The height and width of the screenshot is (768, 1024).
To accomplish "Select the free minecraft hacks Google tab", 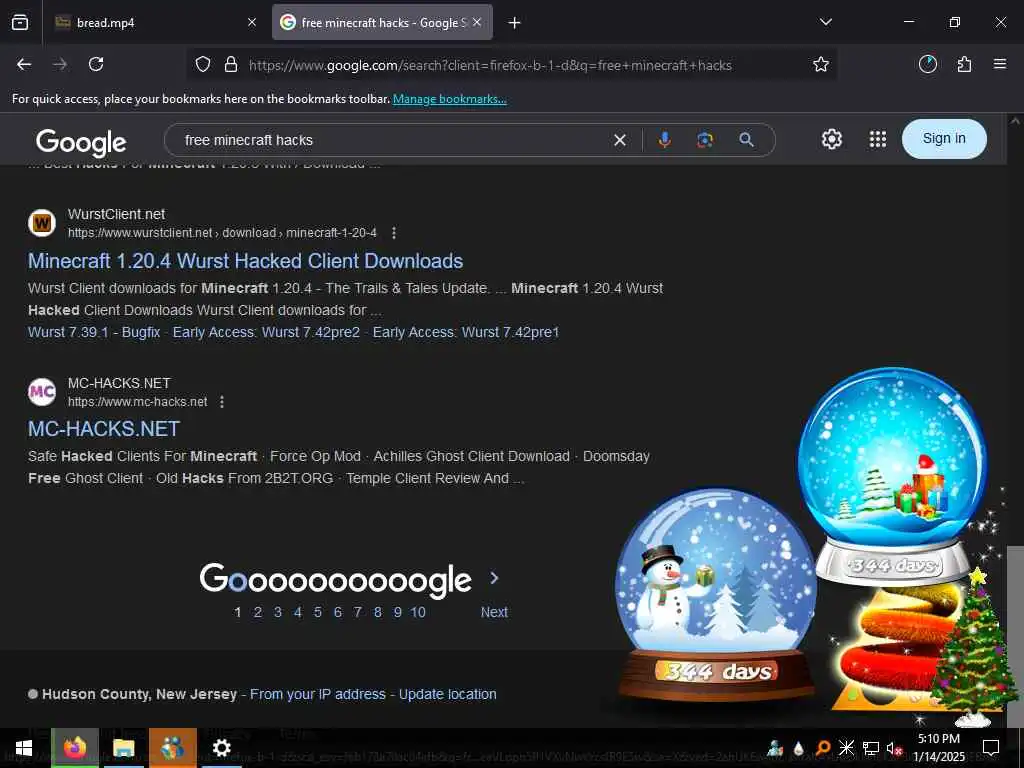I will coord(383,22).
